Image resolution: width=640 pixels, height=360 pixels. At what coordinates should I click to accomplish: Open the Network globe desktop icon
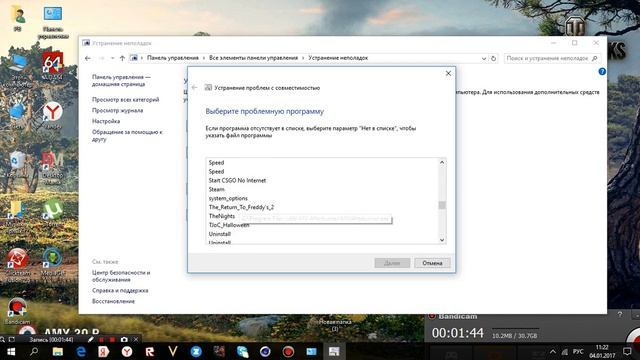tap(17, 112)
